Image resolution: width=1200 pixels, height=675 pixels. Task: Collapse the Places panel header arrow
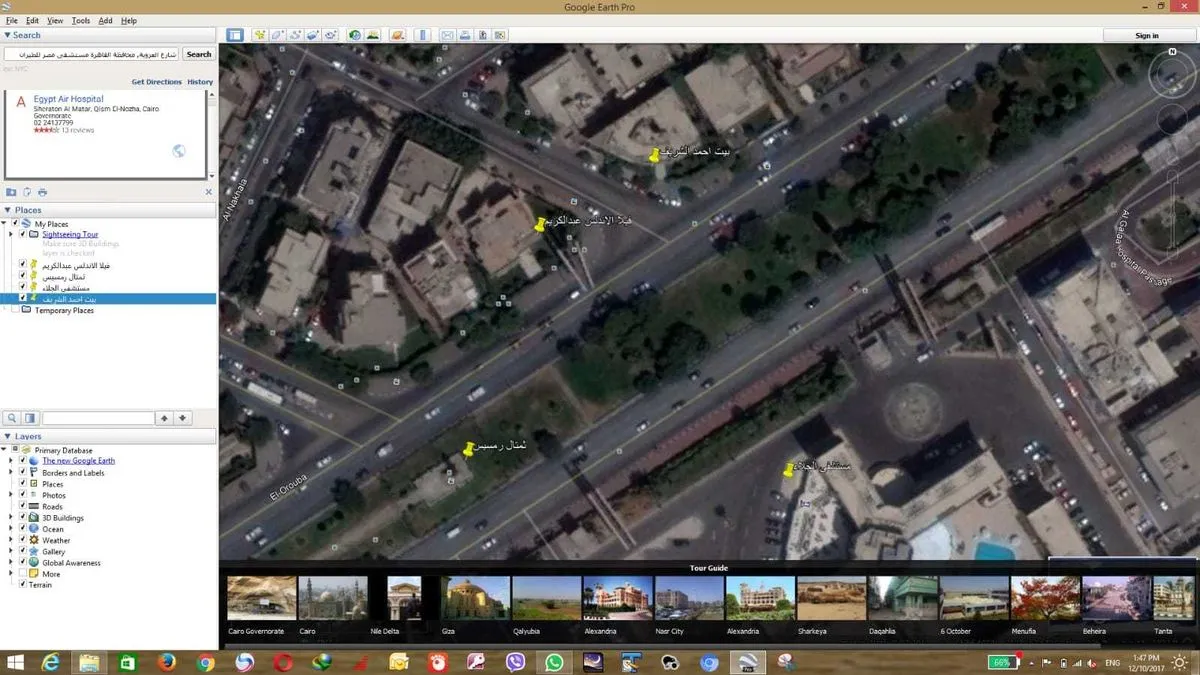(8, 210)
